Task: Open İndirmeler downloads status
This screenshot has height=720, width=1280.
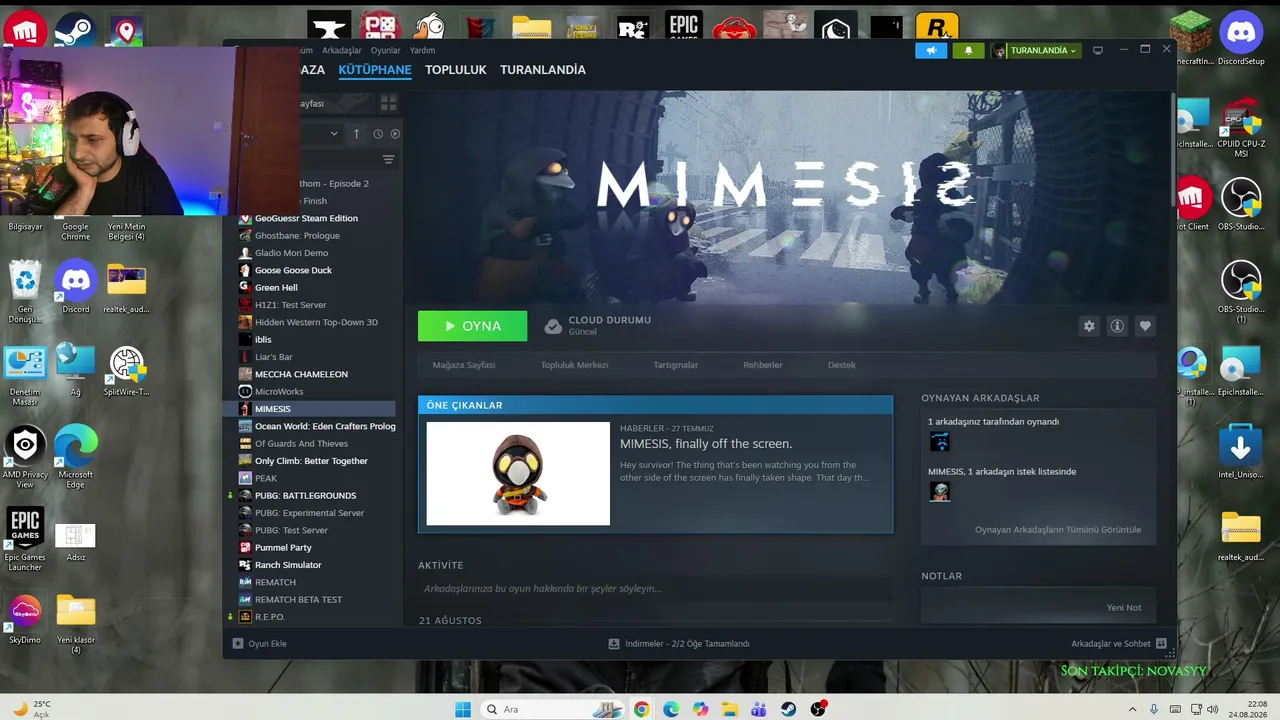Action: pos(679,644)
